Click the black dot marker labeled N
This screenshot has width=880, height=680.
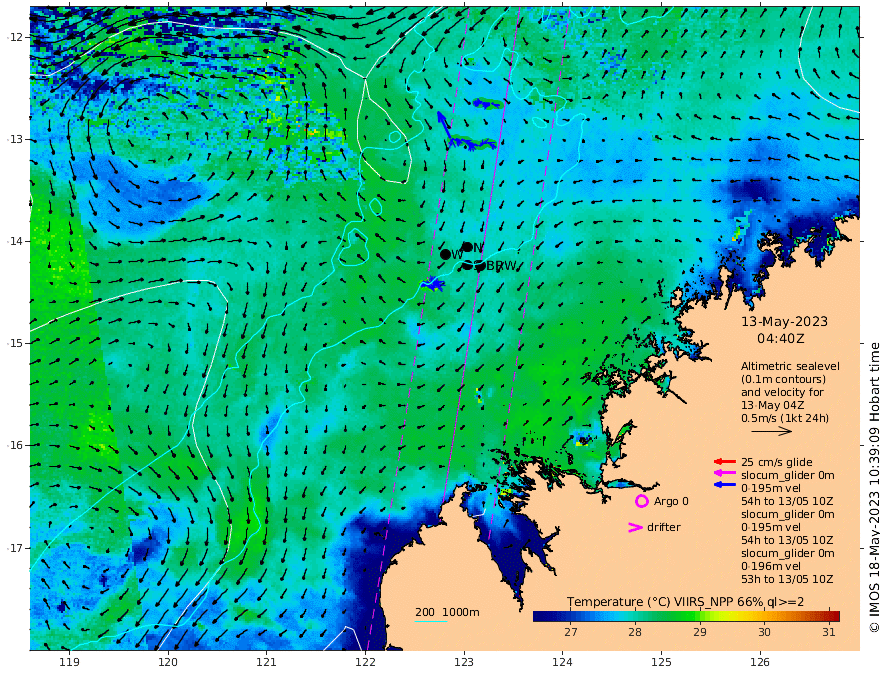pyautogui.click(x=467, y=247)
